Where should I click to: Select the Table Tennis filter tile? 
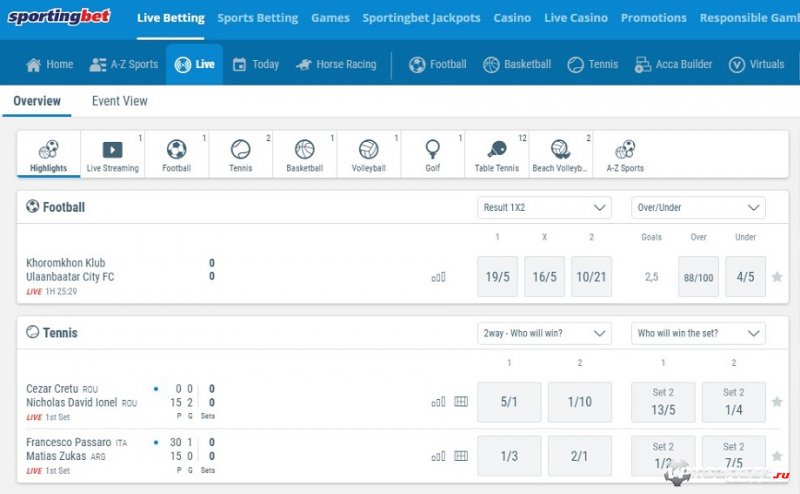click(496, 155)
